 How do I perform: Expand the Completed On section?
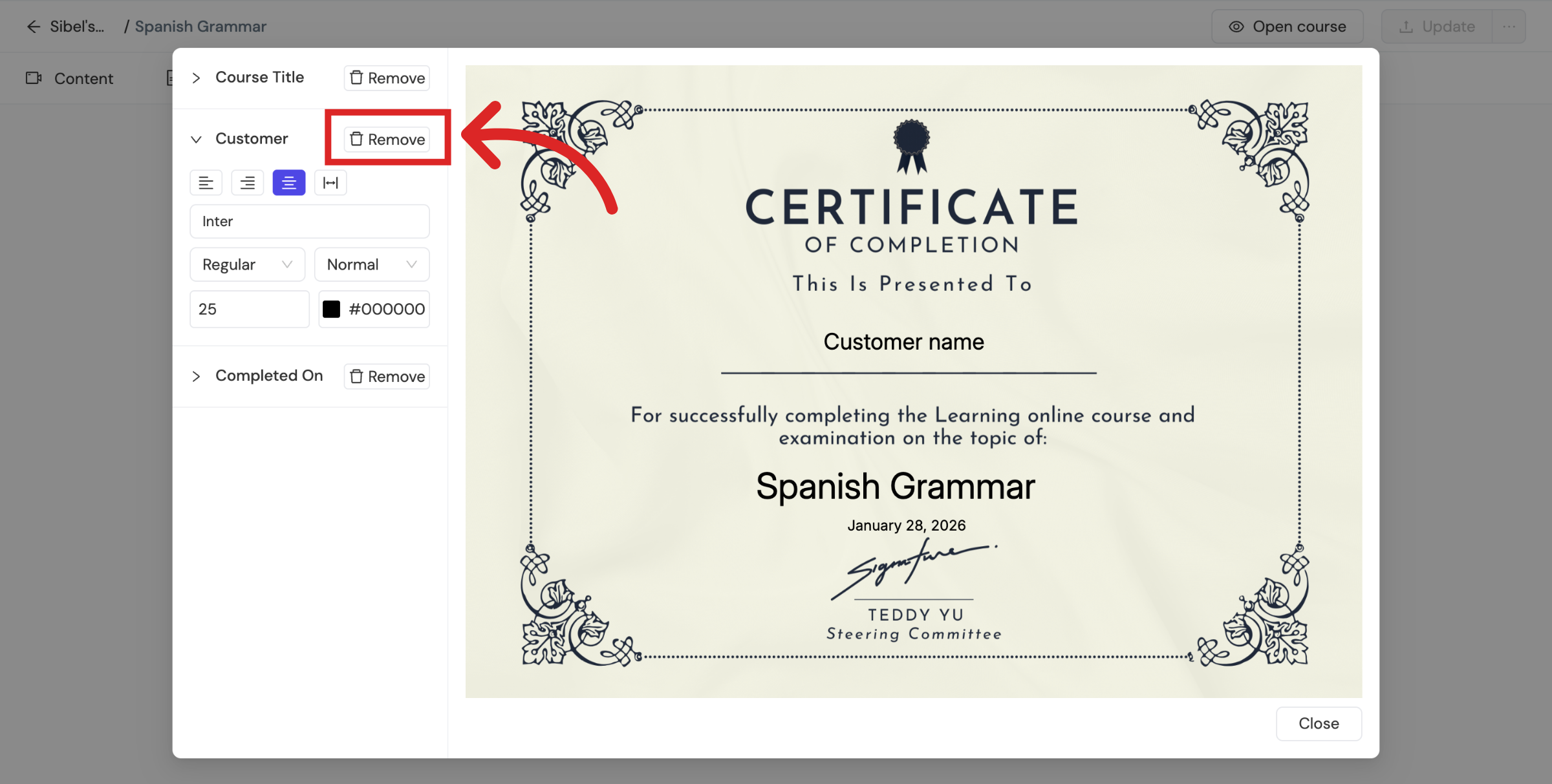coord(196,377)
